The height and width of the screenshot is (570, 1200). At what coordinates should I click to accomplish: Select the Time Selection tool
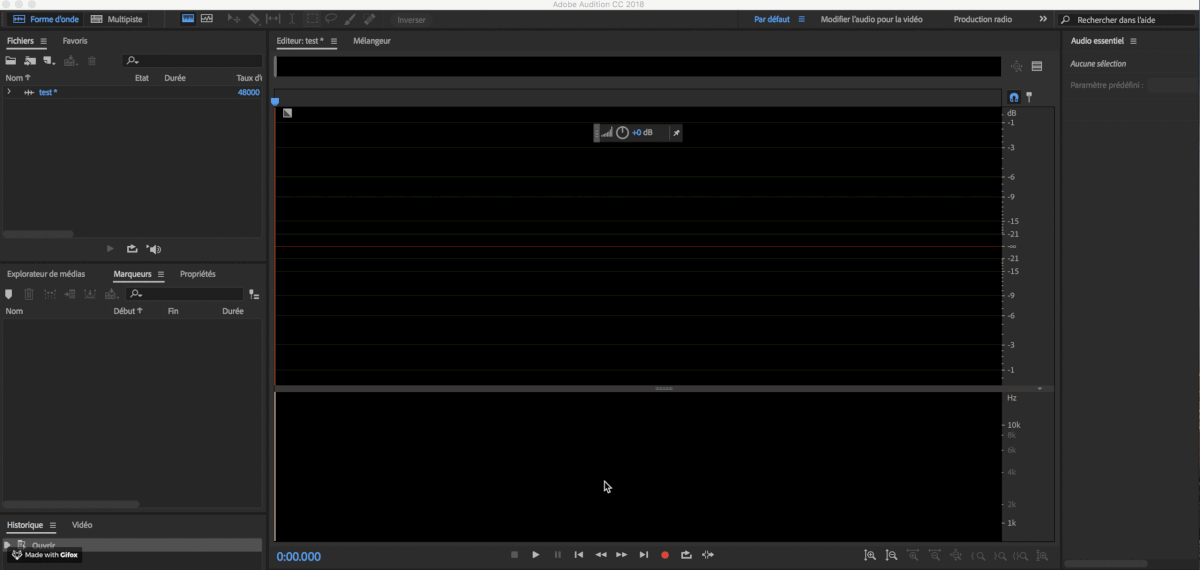(292, 19)
